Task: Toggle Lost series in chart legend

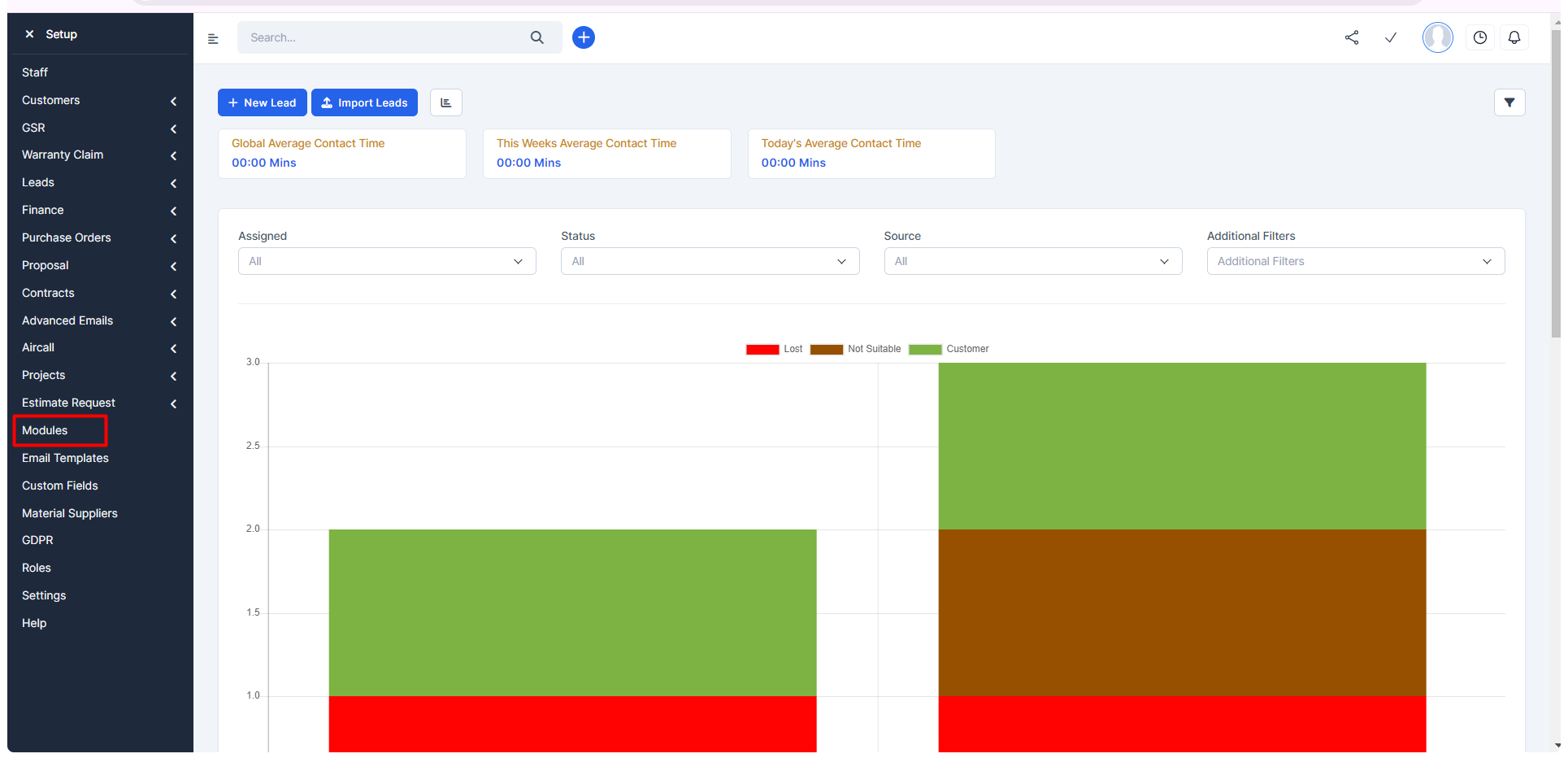Action: point(774,349)
